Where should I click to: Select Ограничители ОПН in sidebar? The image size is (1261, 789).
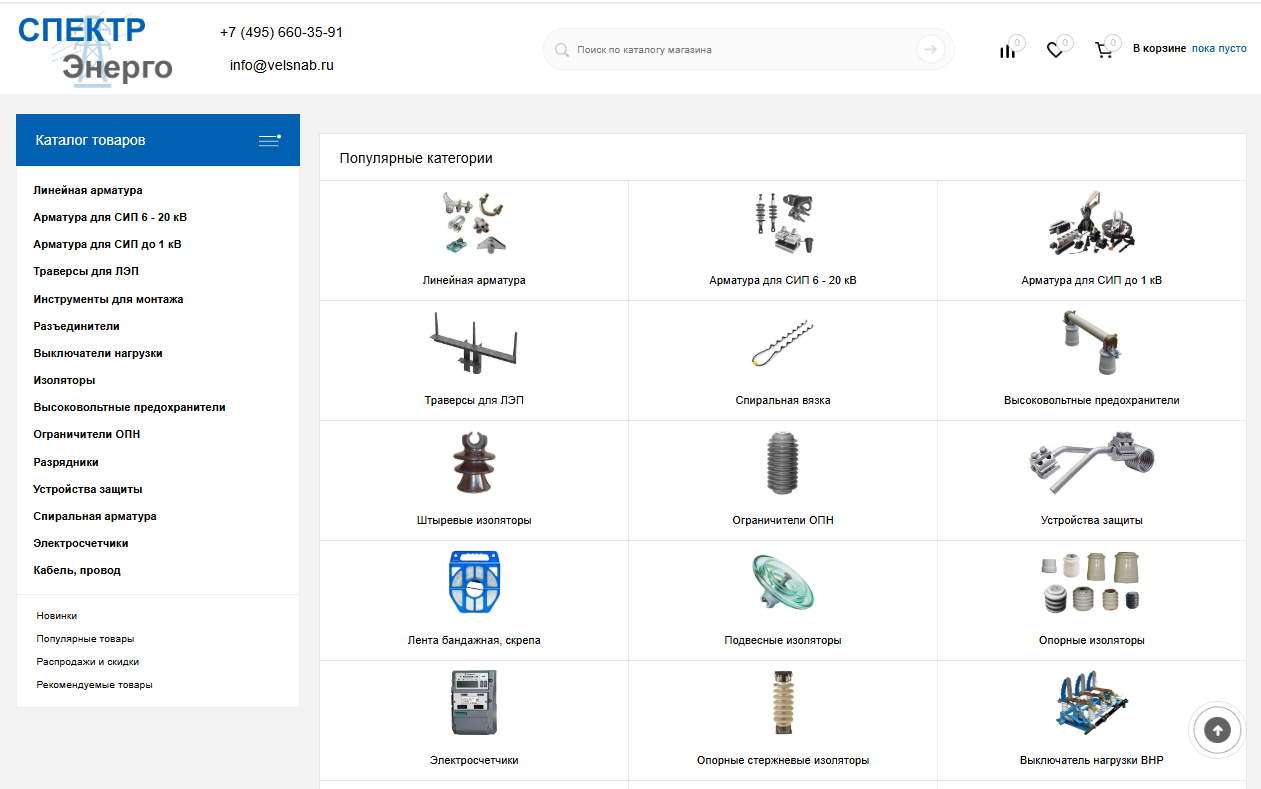point(87,434)
